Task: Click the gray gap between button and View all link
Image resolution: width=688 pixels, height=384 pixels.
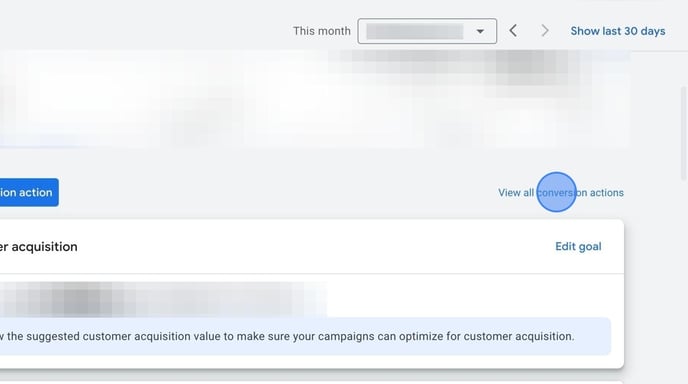Action: [x=278, y=192]
